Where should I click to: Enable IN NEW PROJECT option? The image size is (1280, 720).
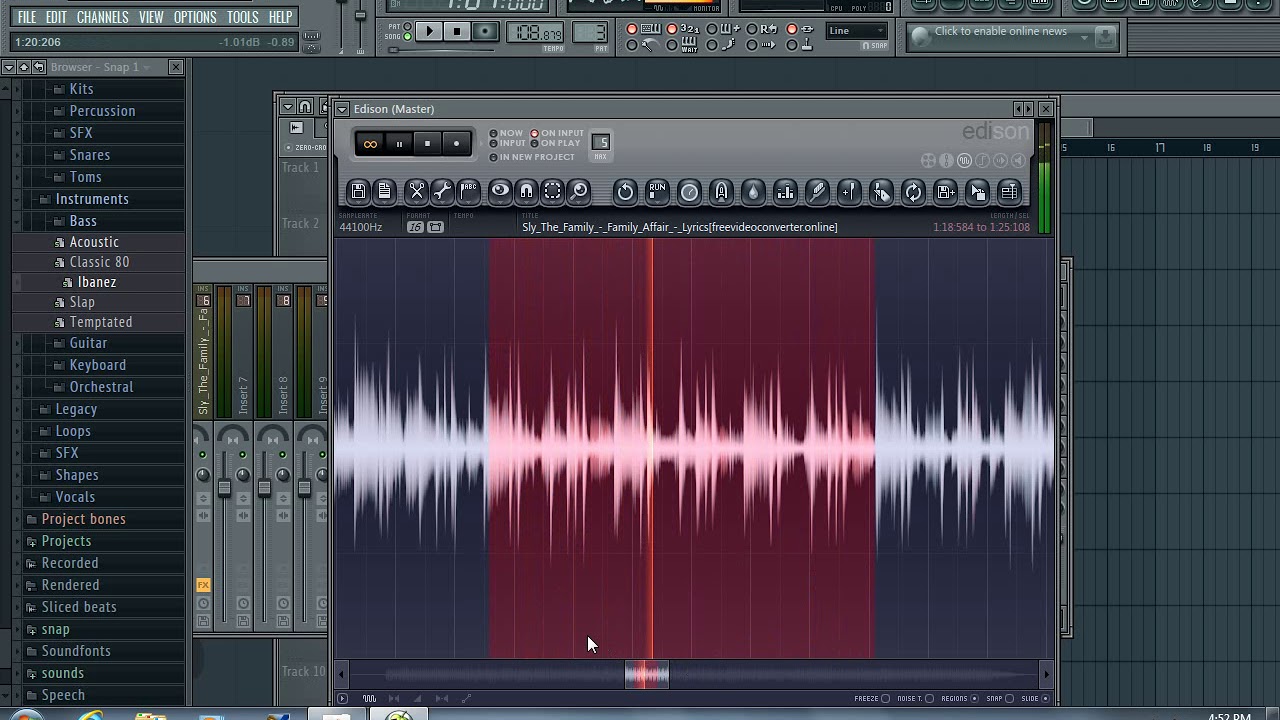532,157
